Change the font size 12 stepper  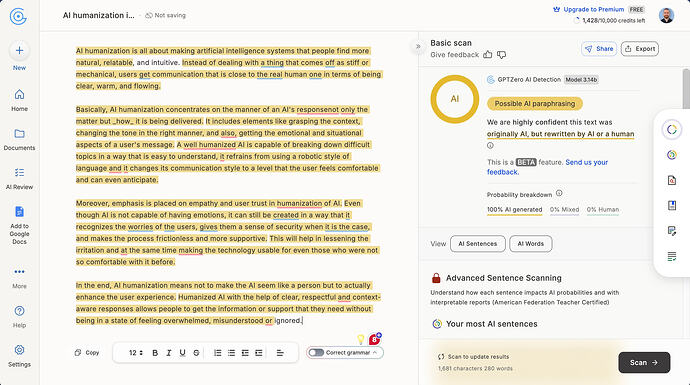[136, 353]
